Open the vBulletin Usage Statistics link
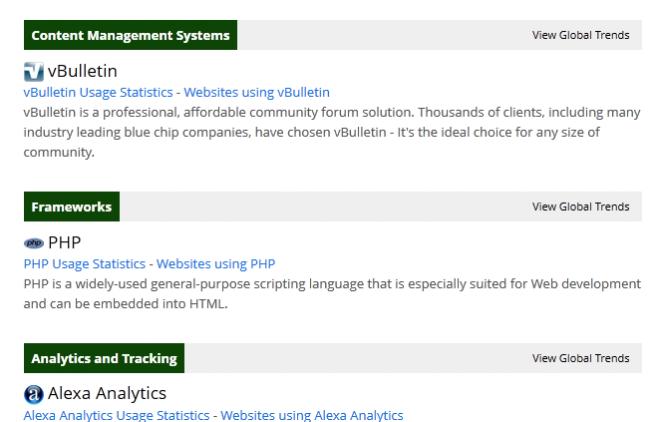The height and width of the screenshot is (422, 654). tap(99, 92)
